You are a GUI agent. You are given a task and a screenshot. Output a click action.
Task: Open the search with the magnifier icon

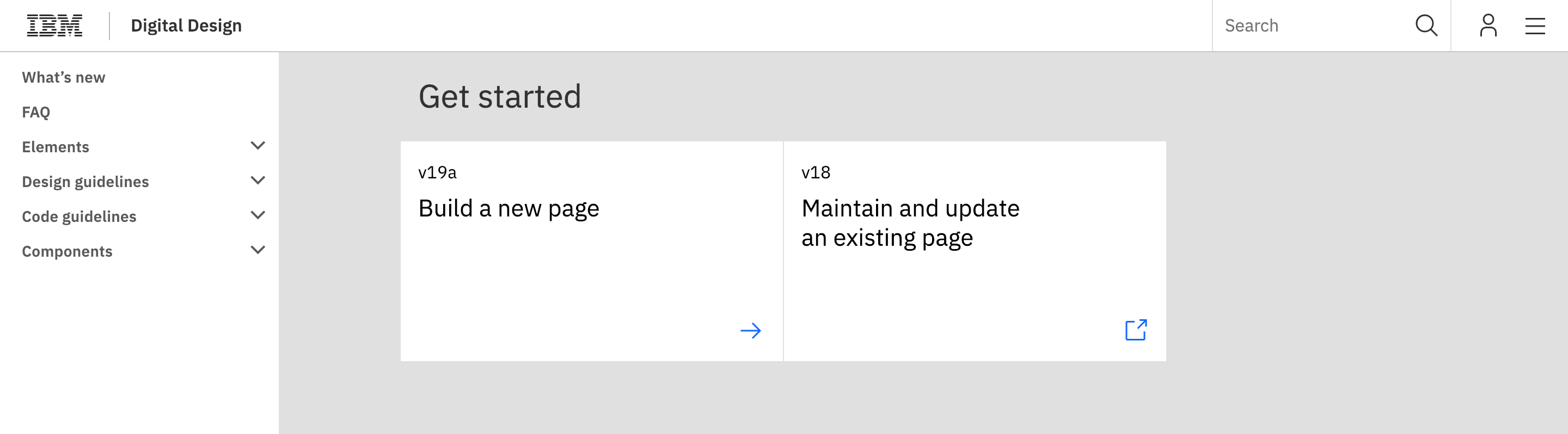[1426, 26]
